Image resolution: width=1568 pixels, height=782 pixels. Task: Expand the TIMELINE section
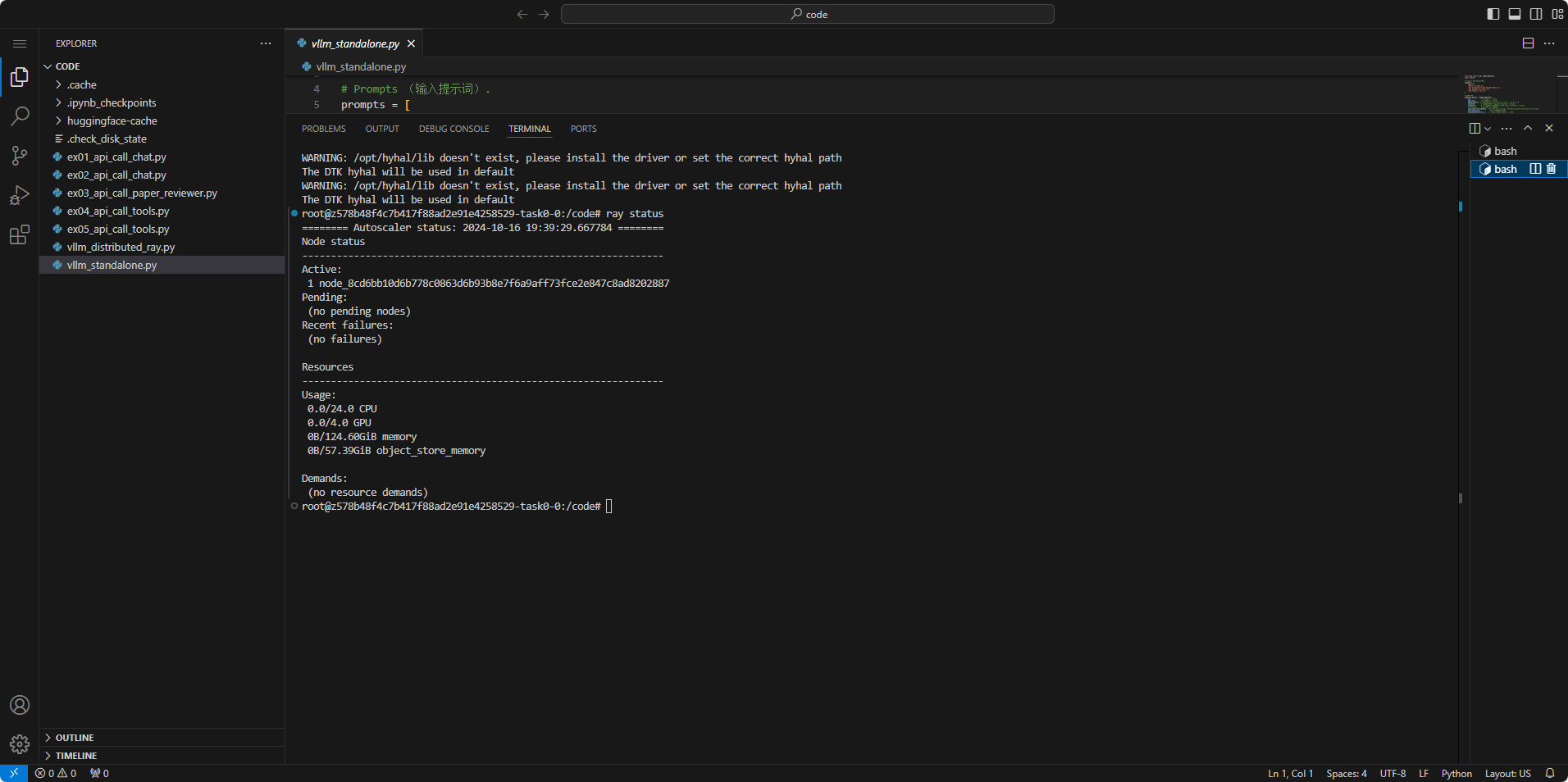(162, 756)
